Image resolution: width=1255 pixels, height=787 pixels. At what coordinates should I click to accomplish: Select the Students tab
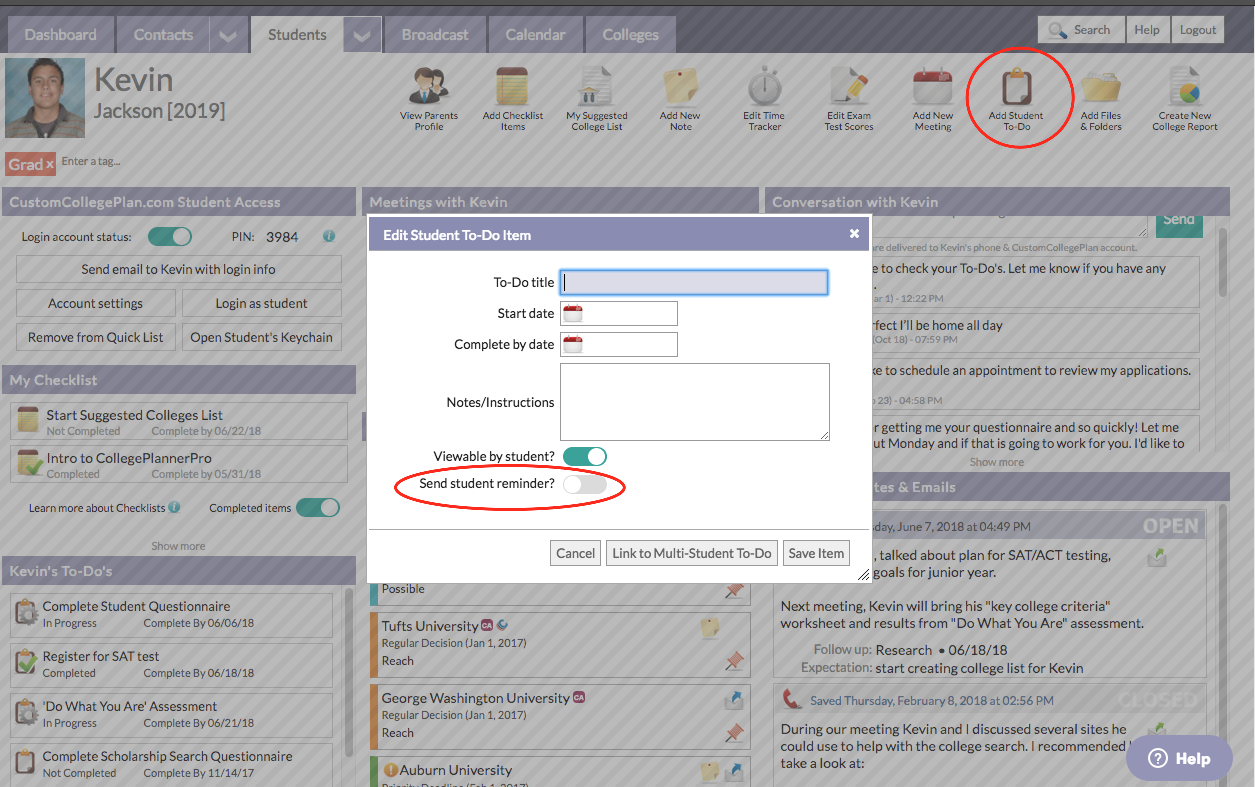tap(297, 35)
